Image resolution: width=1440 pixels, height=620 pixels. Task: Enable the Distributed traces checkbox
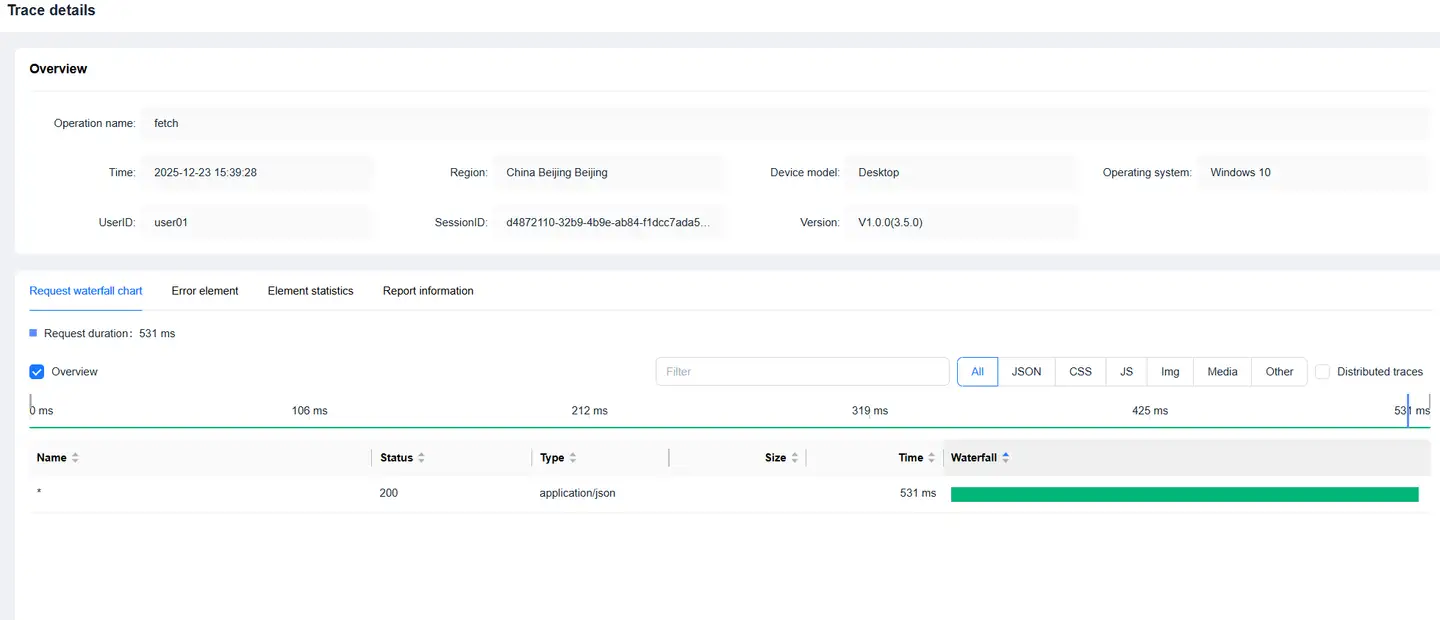(x=1323, y=372)
